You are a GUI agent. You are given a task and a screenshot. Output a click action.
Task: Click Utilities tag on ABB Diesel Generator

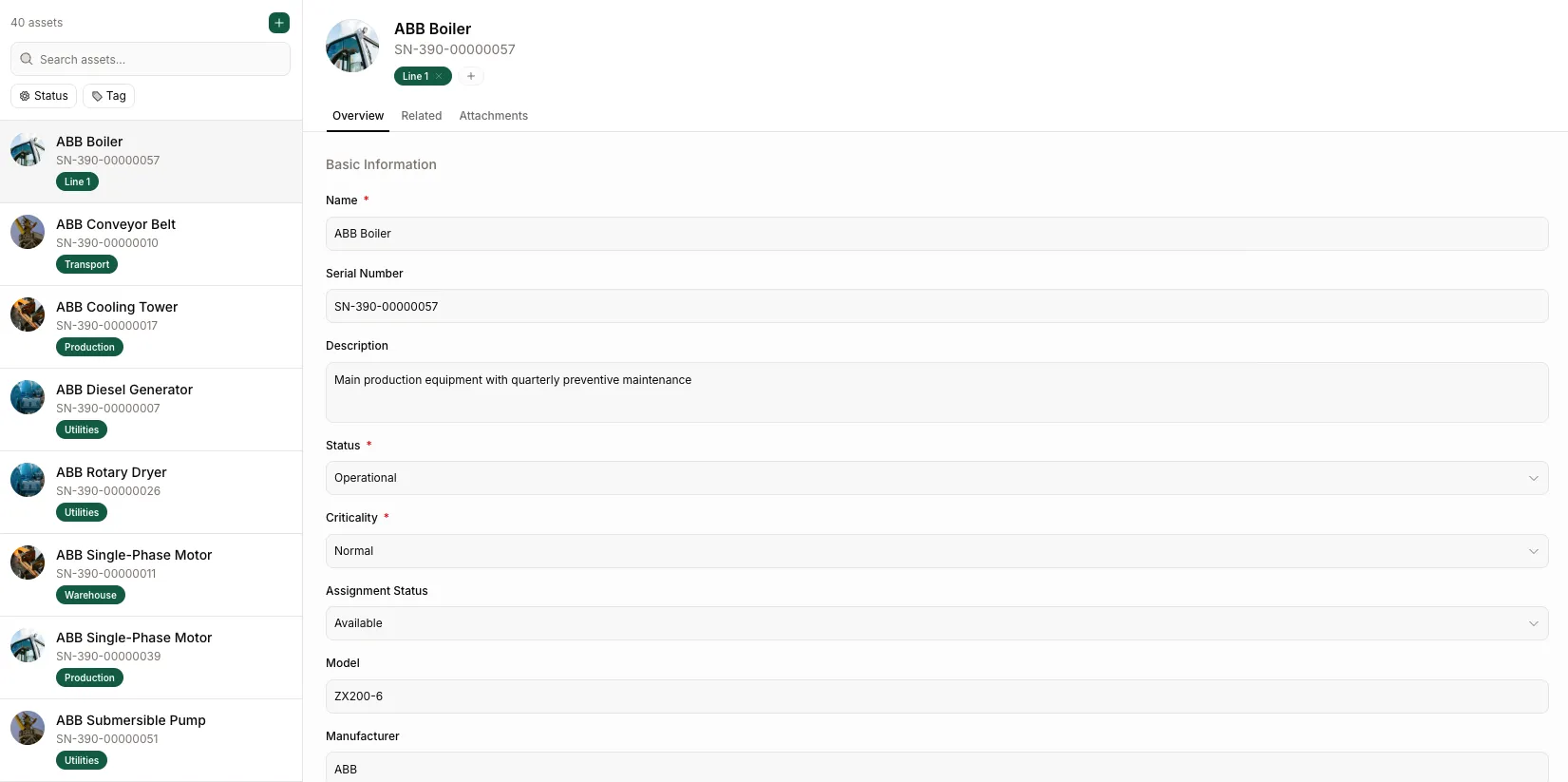pyautogui.click(x=82, y=429)
